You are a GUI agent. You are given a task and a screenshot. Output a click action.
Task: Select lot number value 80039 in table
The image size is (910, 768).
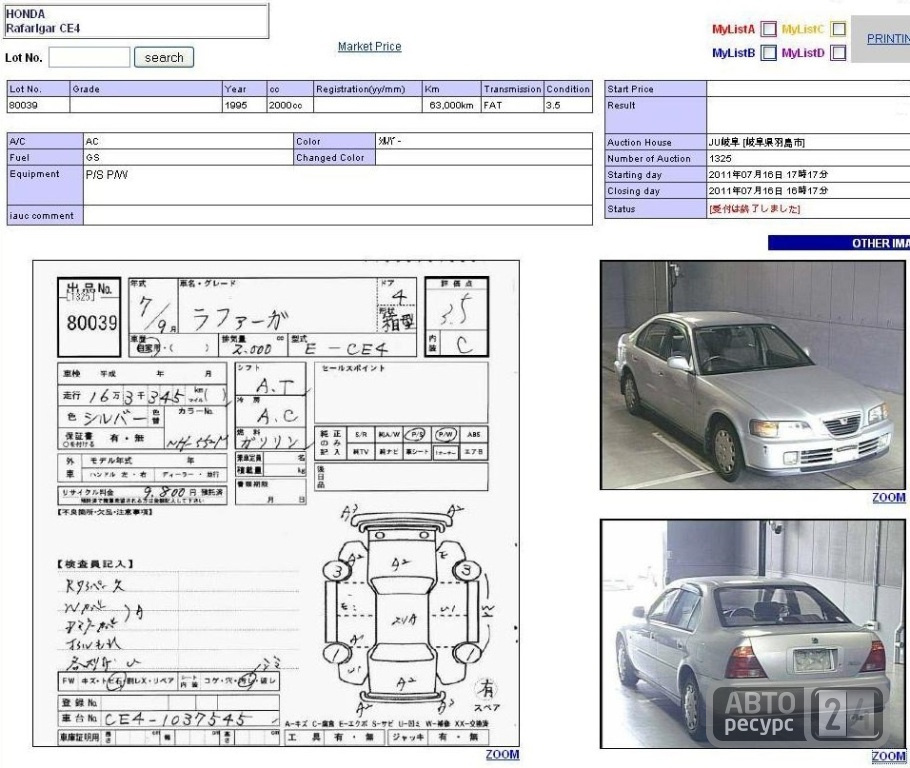coord(23,105)
